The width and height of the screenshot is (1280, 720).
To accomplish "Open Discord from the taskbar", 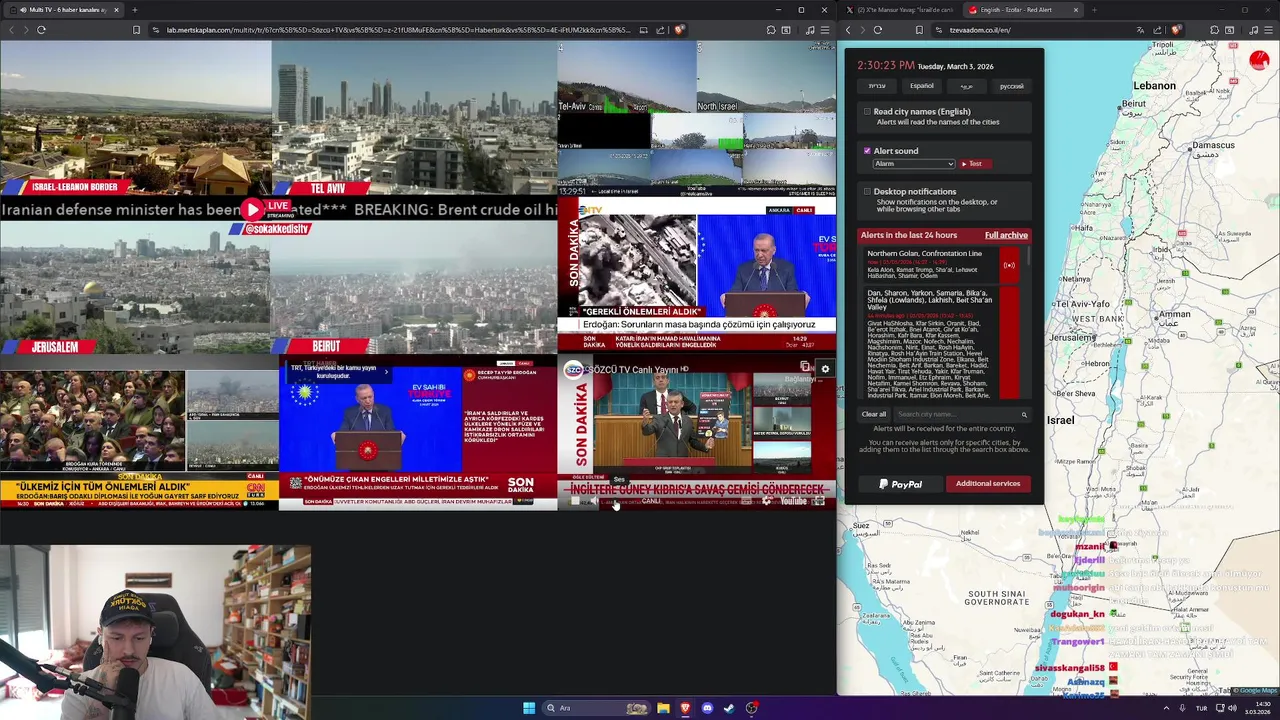I will coord(707,708).
